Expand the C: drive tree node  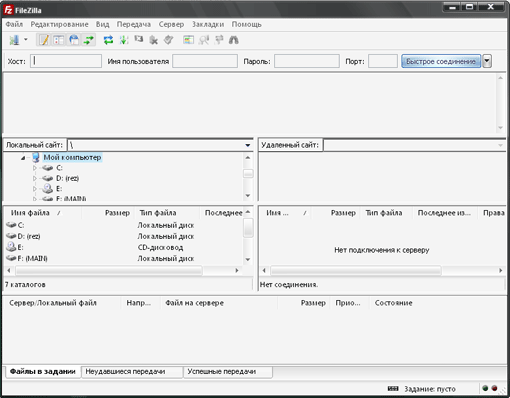(x=35, y=168)
